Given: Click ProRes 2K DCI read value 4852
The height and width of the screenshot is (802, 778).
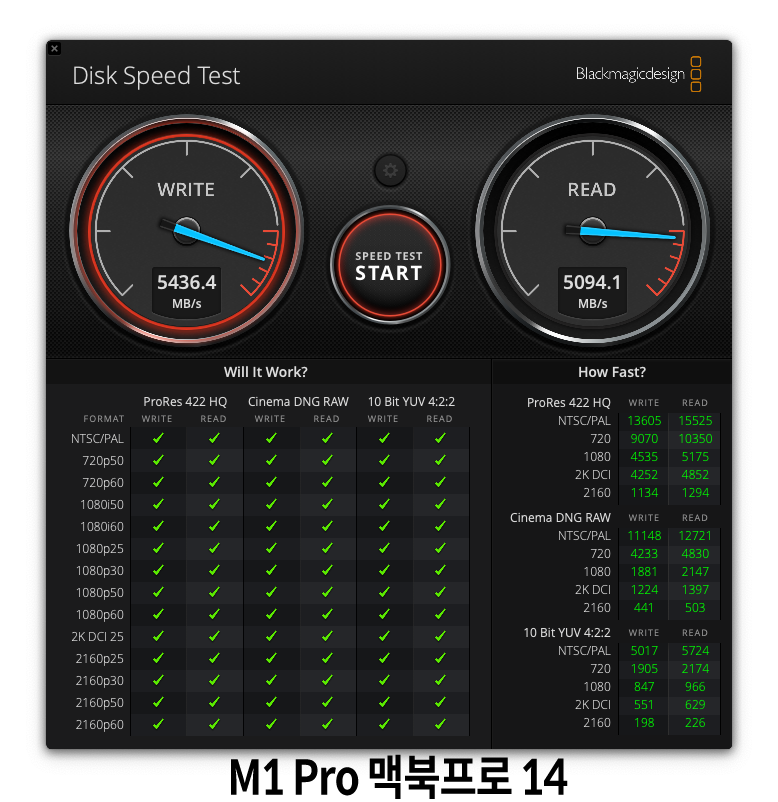Looking at the screenshot, I should [x=695, y=474].
